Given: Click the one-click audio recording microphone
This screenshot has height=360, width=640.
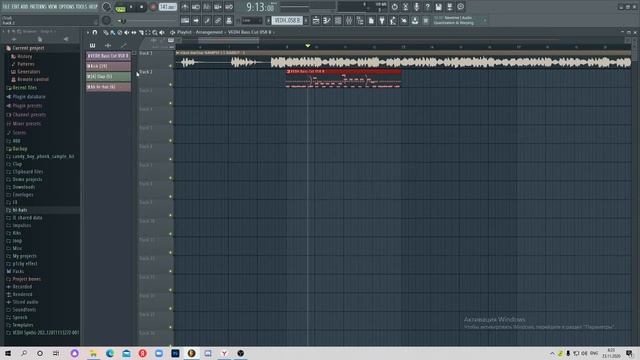Looking at the screenshot, I should (x=416, y=7).
